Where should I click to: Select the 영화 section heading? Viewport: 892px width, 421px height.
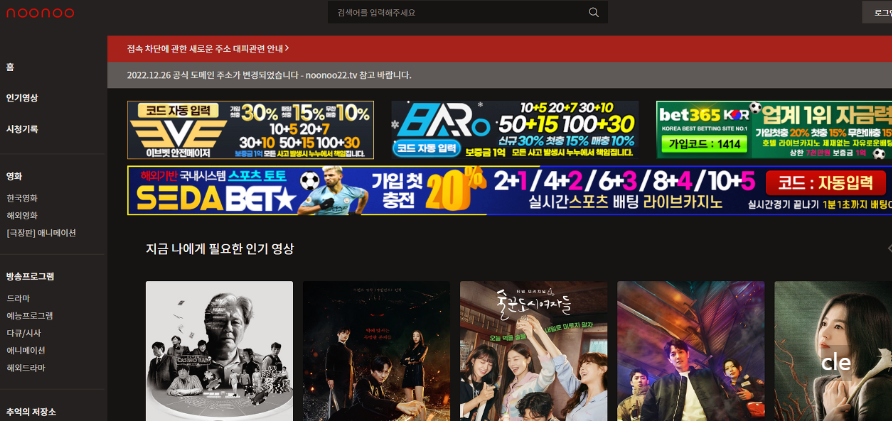point(14,176)
